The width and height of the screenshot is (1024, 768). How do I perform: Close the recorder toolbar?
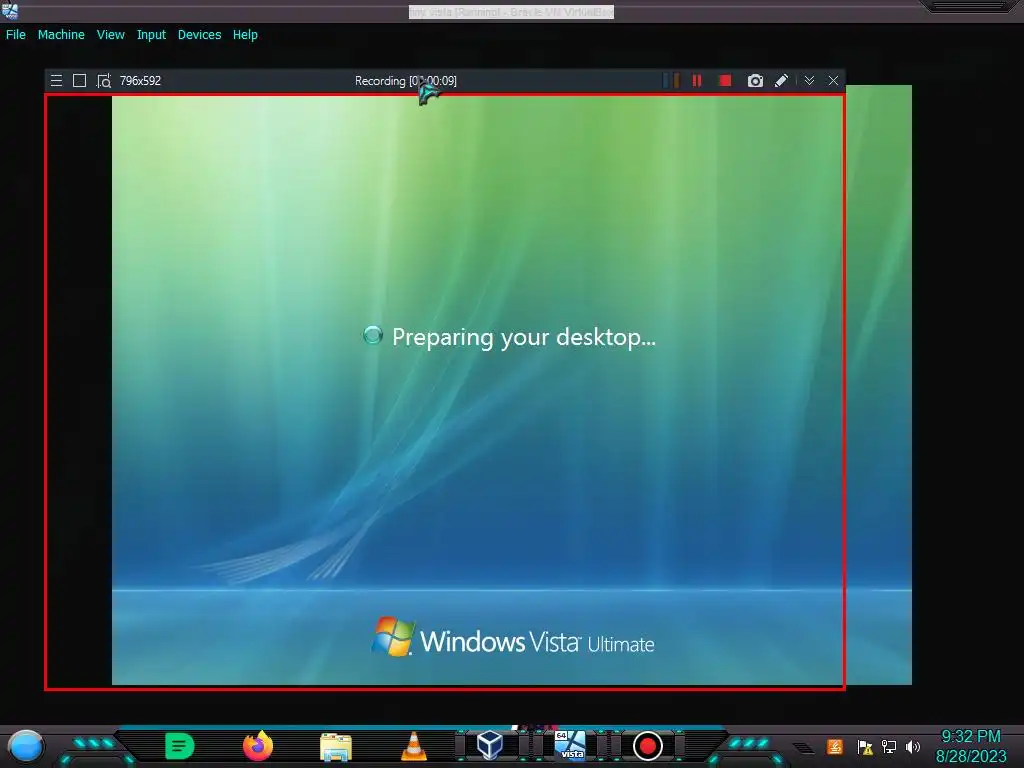tap(833, 80)
